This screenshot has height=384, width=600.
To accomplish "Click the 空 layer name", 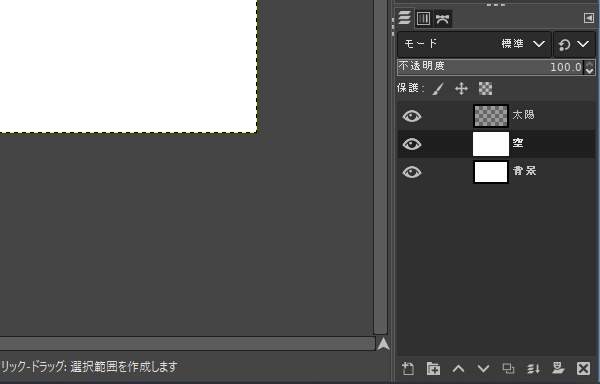I will pos(518,143).
